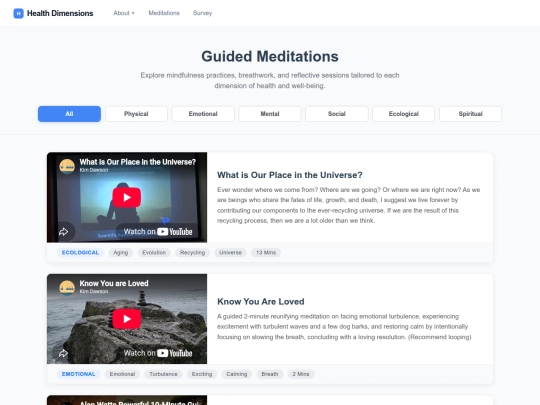
Task: Filter meditations by Social
Action: (x=336, y=114)
